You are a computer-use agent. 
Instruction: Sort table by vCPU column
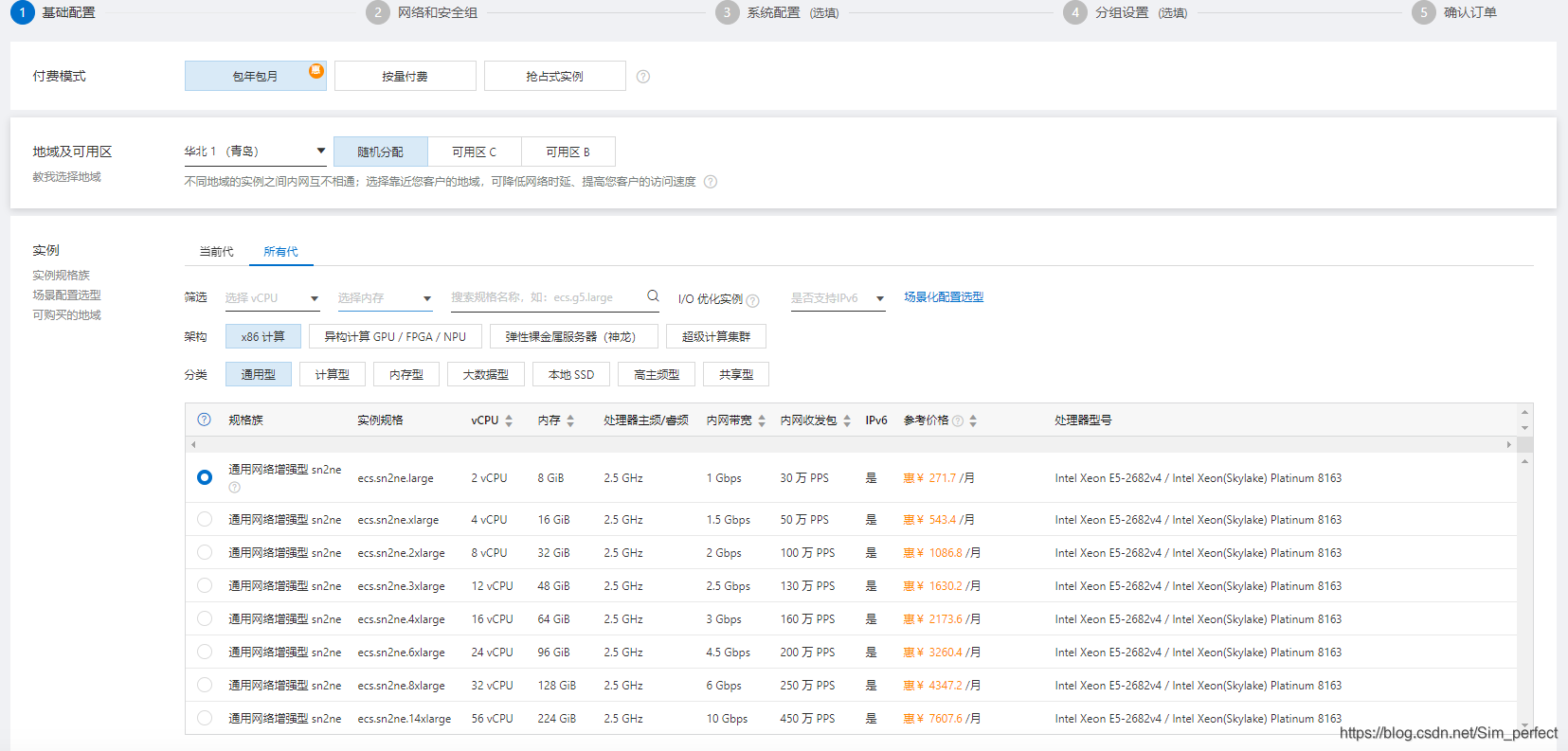pos(509,420)
